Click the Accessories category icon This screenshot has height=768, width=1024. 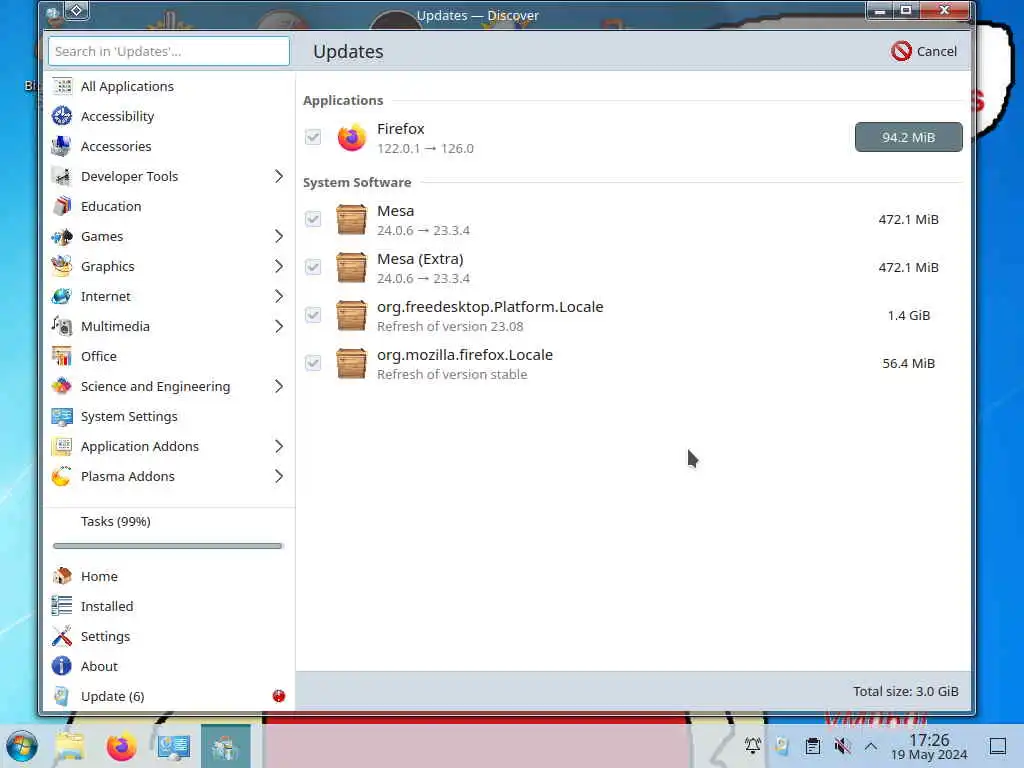(62, 146)
